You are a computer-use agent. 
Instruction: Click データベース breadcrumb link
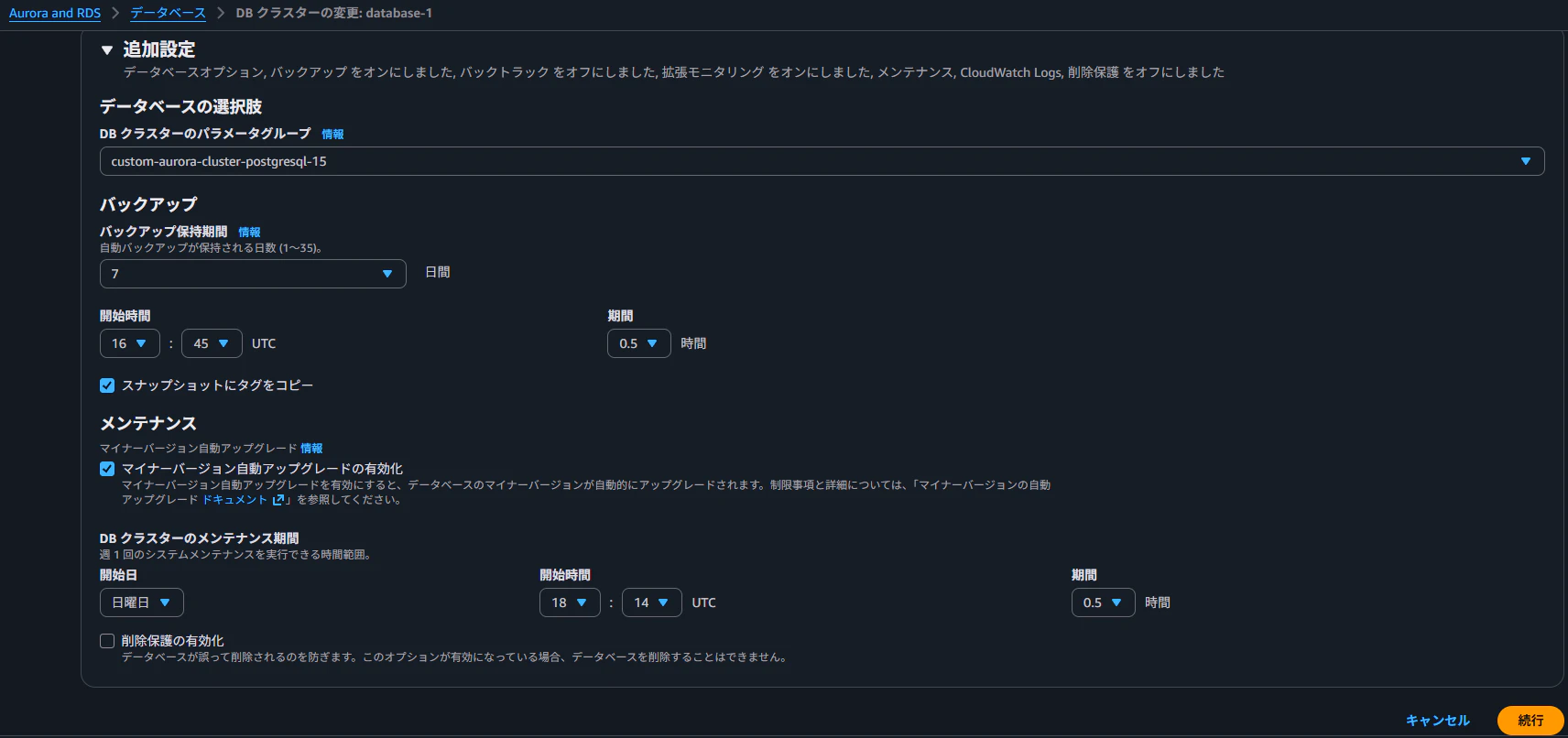point(169,13)
